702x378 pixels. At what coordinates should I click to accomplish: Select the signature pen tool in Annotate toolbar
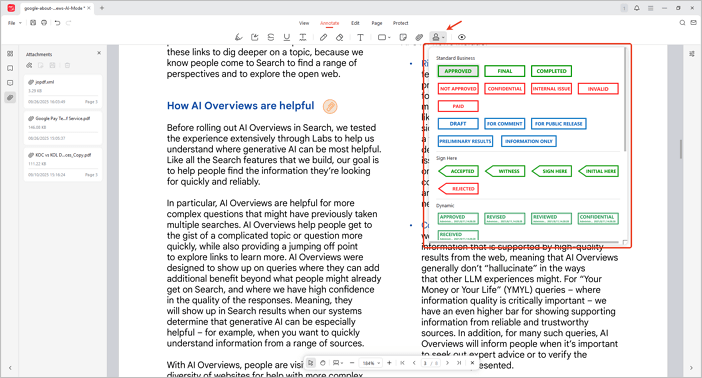tap(239, 38)
